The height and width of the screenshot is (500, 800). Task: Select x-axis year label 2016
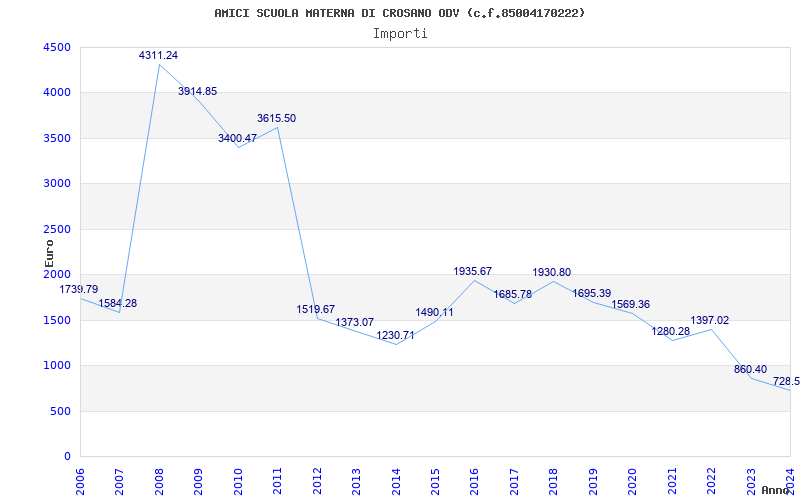[x=474, y=481]
